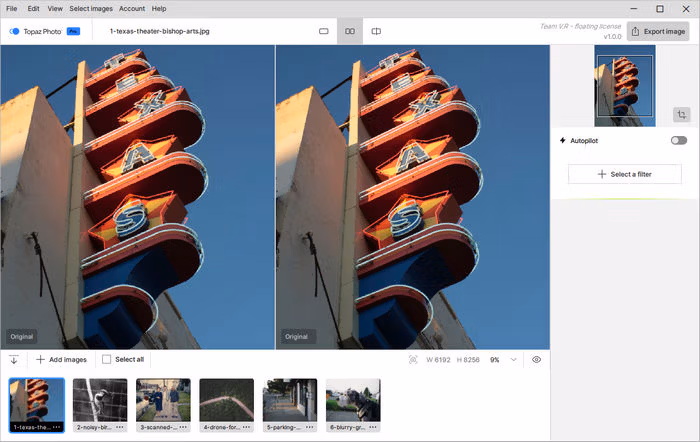Click the collapse filmstrip arrow icon

(x=14, y=359)
